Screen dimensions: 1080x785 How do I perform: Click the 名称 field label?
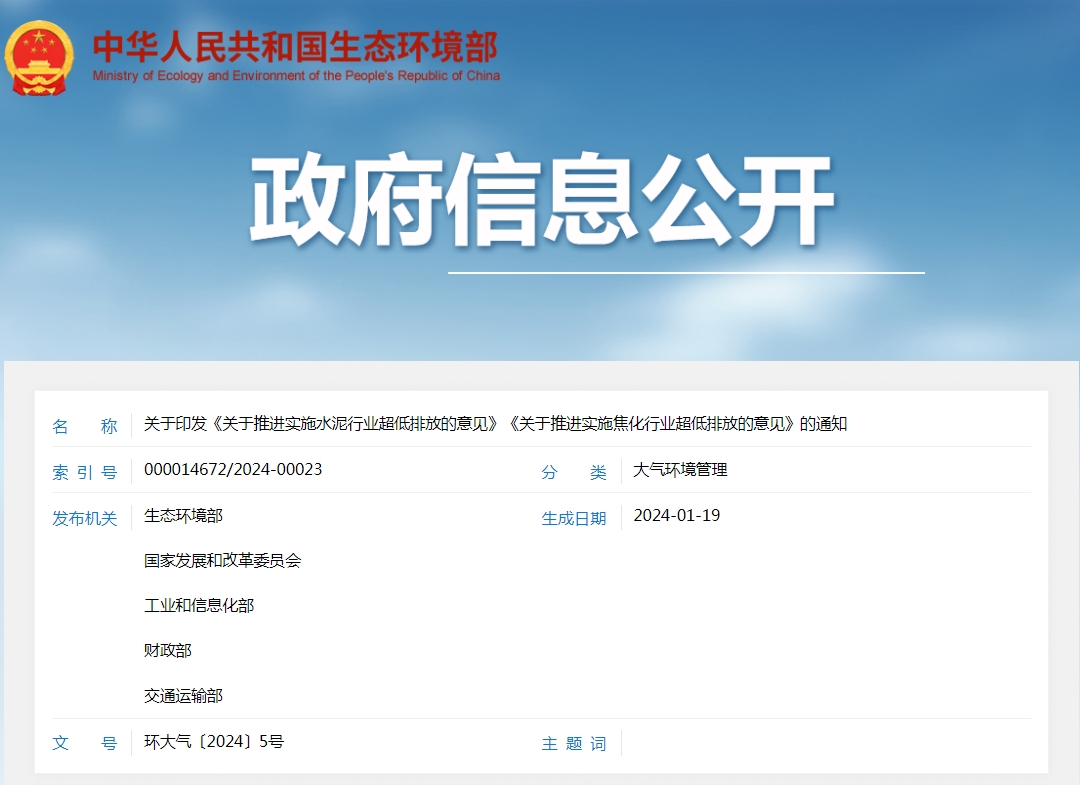pos(85,426)
